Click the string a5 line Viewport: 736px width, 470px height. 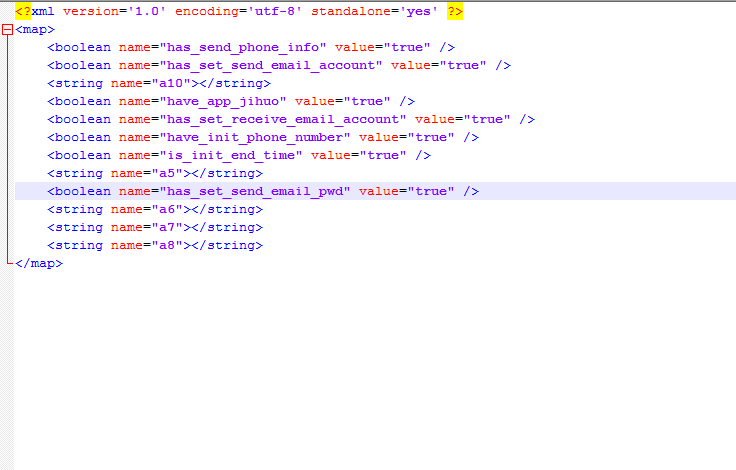[155, 173]
